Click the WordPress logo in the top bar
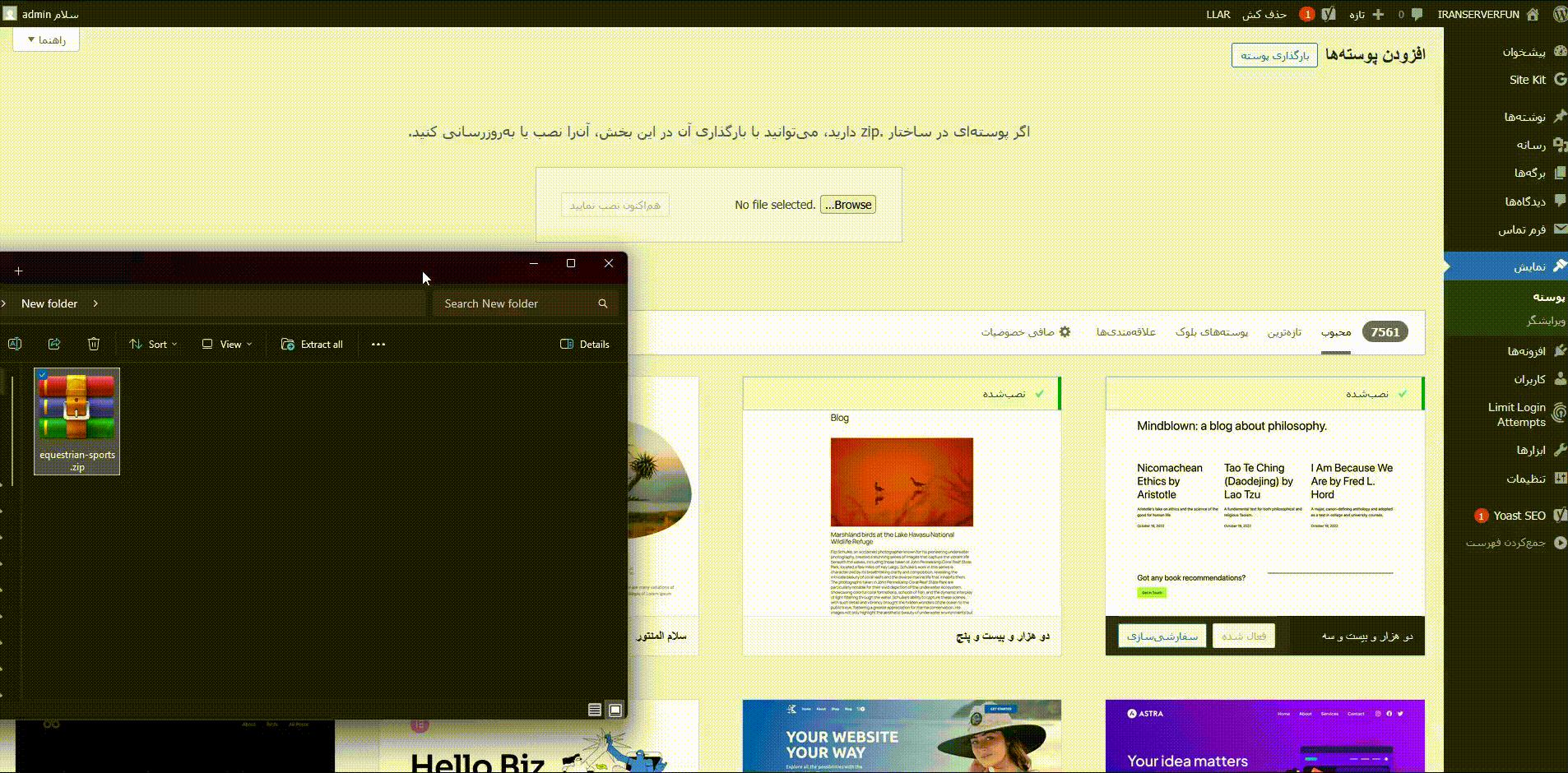Image resolution: width=1568 pixels, height=773 pixels. point(1557,14)
